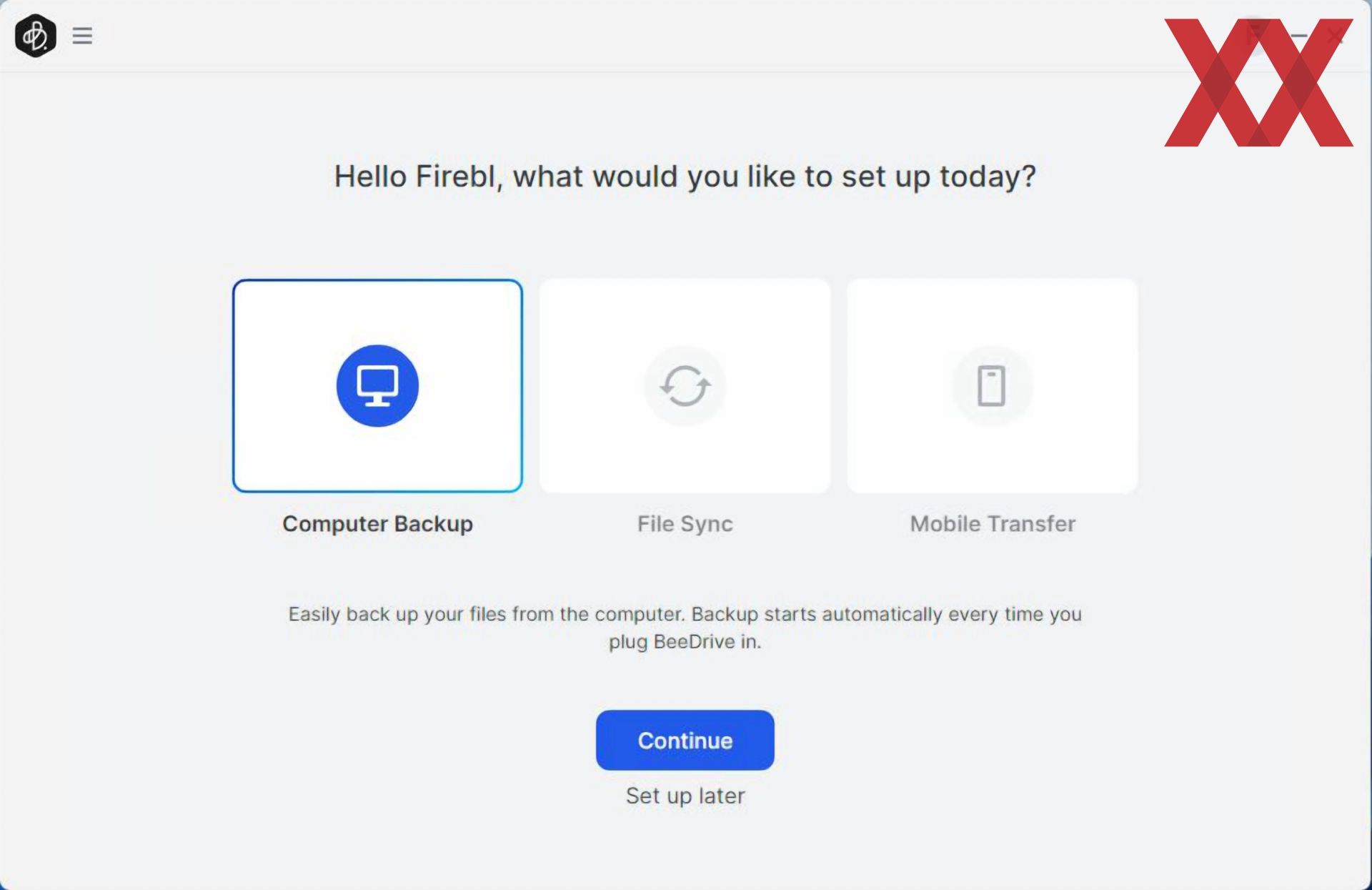
Task: Click the partly hidden title bar icon beside minimize
Action: [x=1256, y=33]
